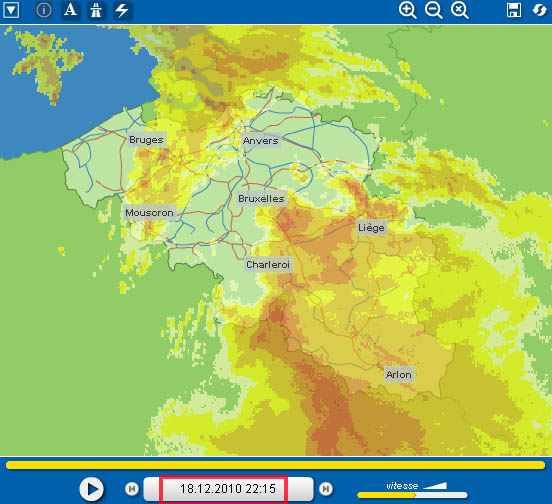This screenshot has width=552, height=504.
Task: Reset zoom with the magnifier X icon
Action: tap(459, 10)
